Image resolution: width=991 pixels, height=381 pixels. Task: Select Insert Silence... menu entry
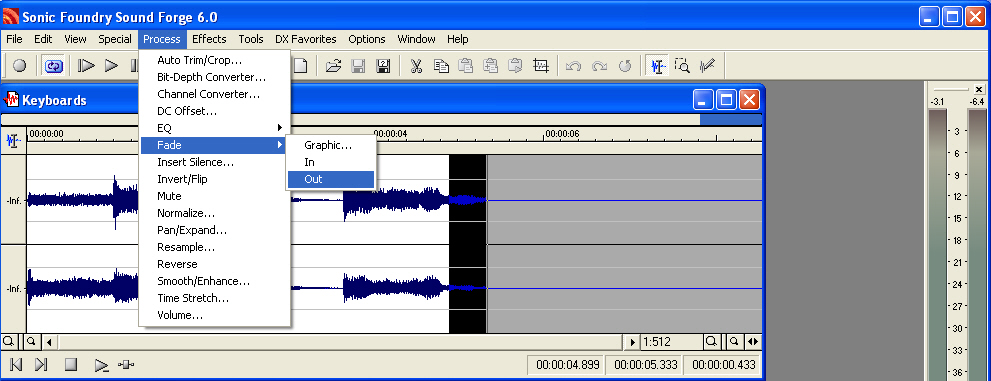[x=214, y=162]
